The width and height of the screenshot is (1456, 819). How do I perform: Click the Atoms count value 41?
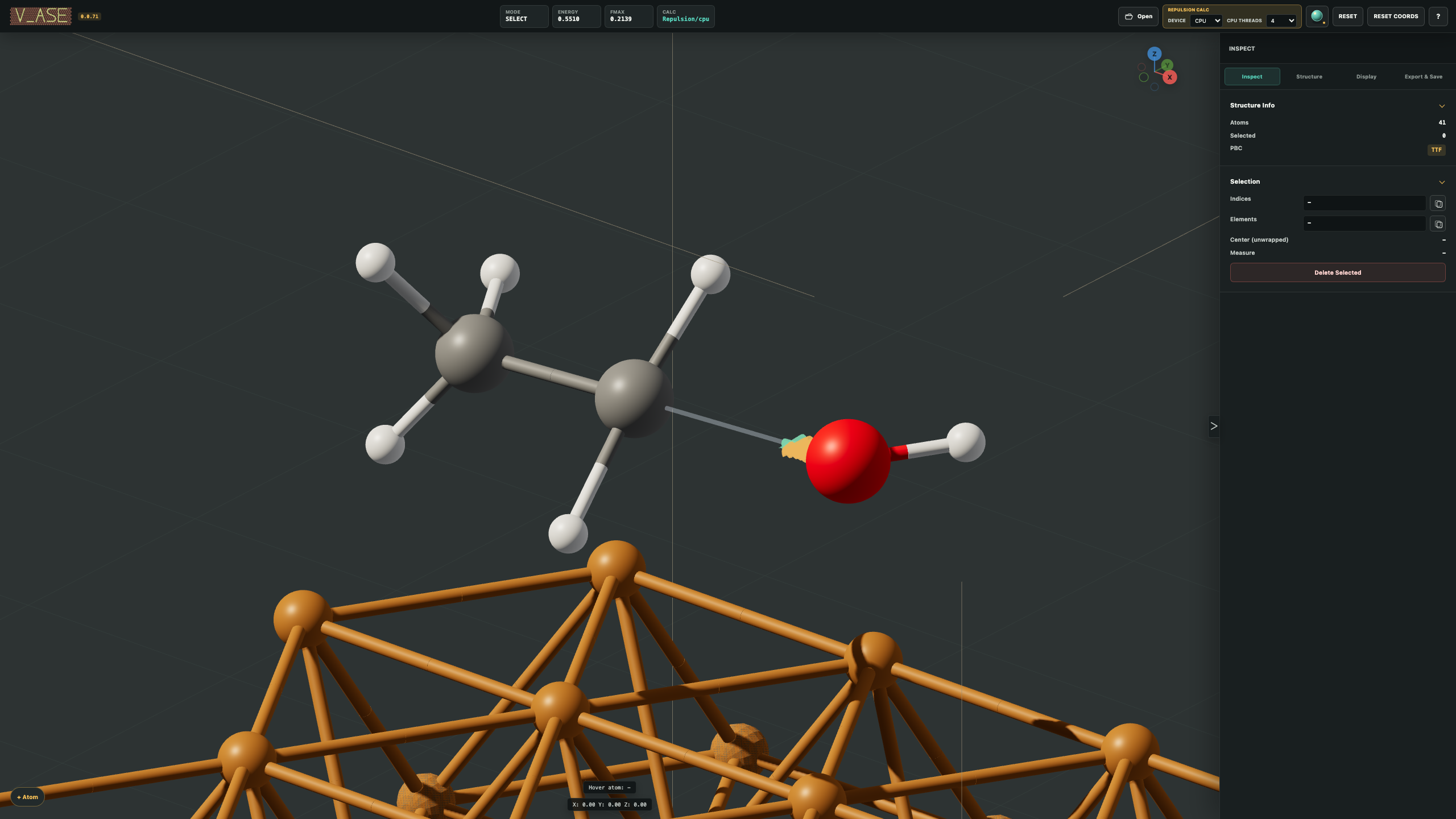[x=1442, y=123]
